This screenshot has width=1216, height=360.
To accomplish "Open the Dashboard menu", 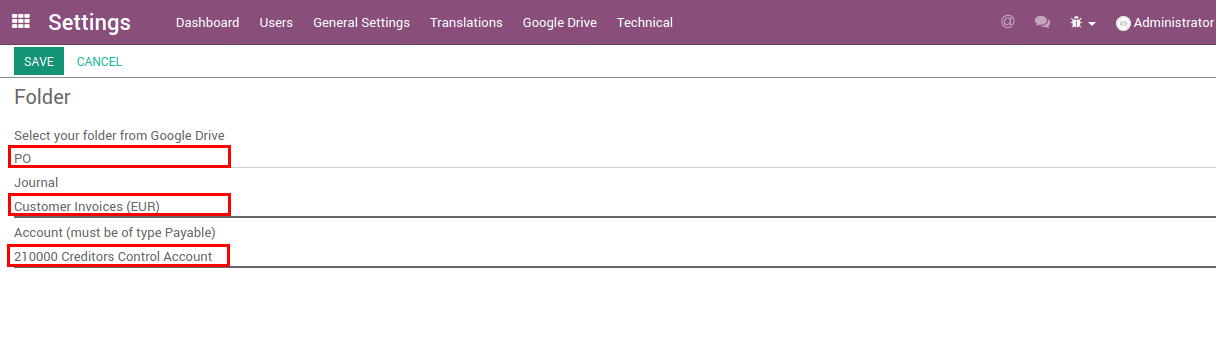I will pos(207,22).
